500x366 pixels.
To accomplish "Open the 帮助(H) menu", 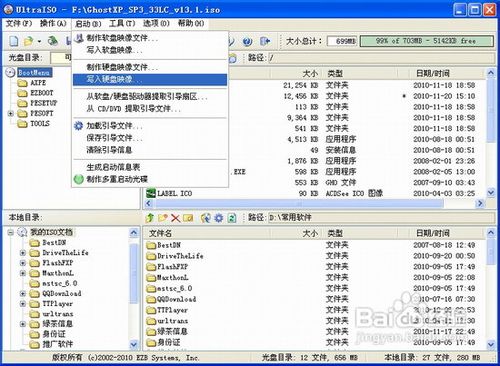I will click(191, 23).
